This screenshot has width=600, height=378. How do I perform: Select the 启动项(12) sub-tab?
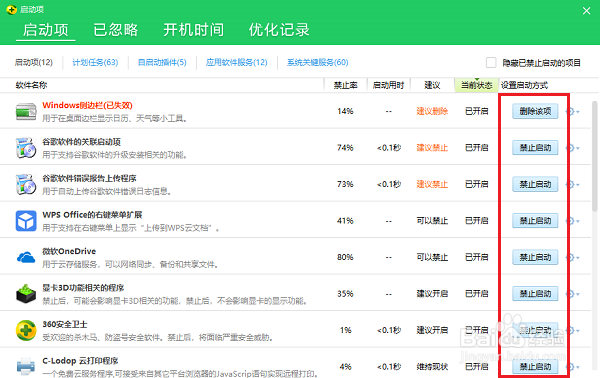[34, 62]
